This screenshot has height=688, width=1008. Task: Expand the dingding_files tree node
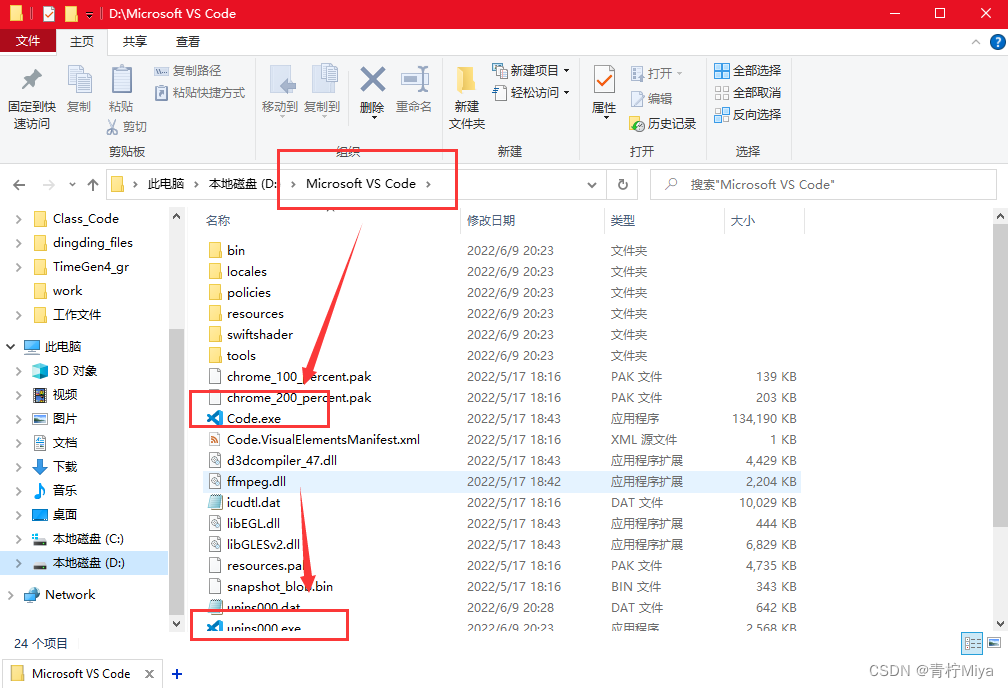point(18,243)
